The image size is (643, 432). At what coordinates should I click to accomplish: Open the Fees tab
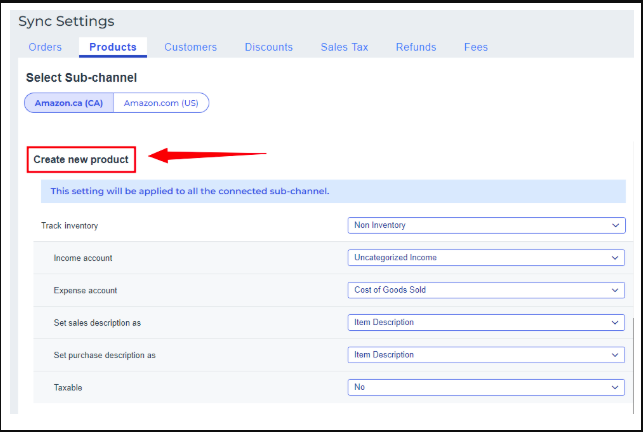point(476,47)
